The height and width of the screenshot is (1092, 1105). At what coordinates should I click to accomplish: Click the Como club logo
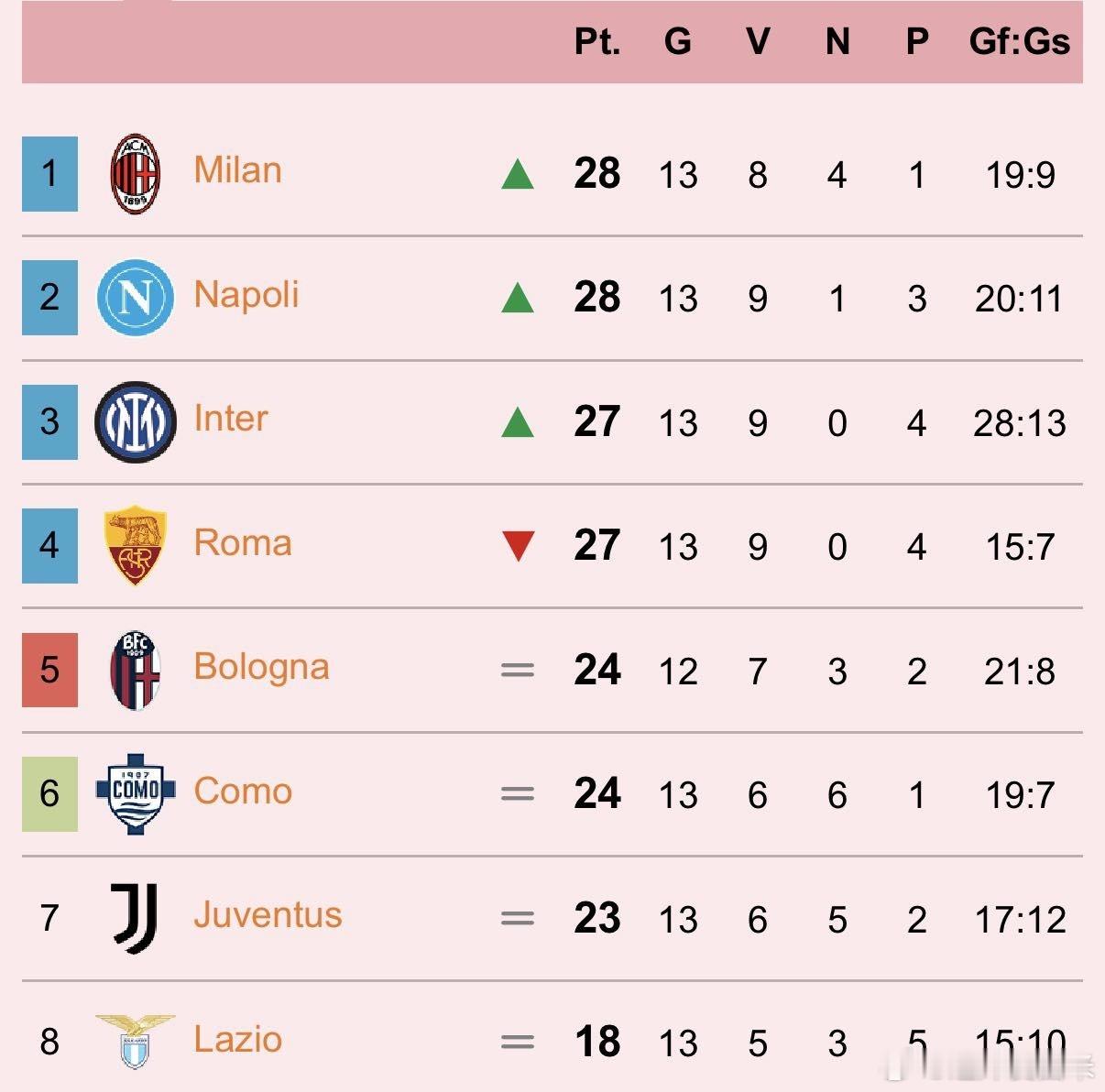pos(136,793)
